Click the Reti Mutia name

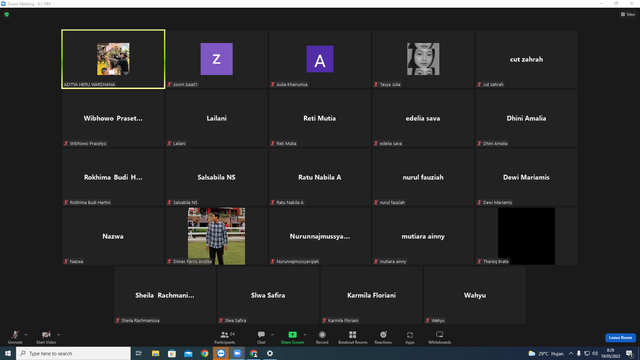coord(320,118)
